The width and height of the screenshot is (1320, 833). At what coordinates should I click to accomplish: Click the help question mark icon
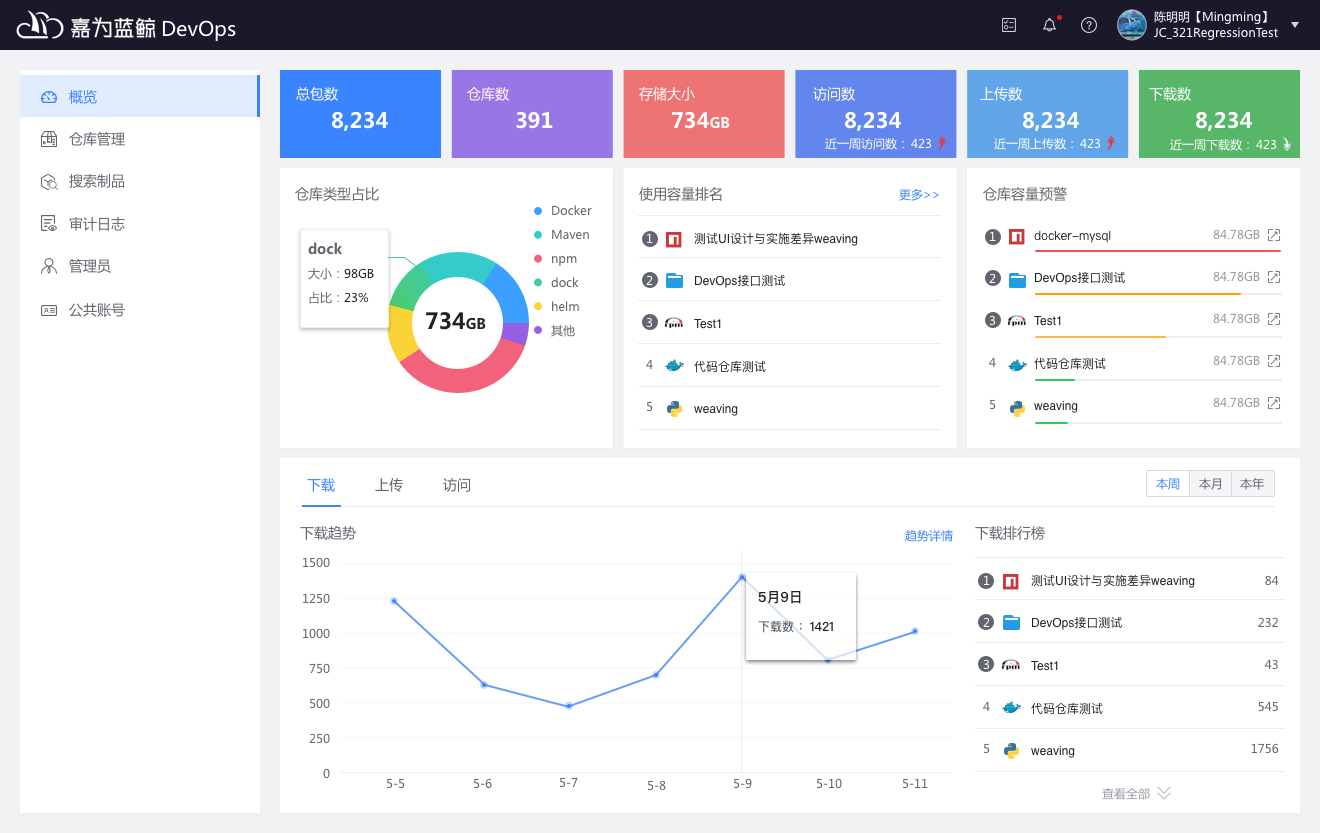click(x=1089, y=25)
